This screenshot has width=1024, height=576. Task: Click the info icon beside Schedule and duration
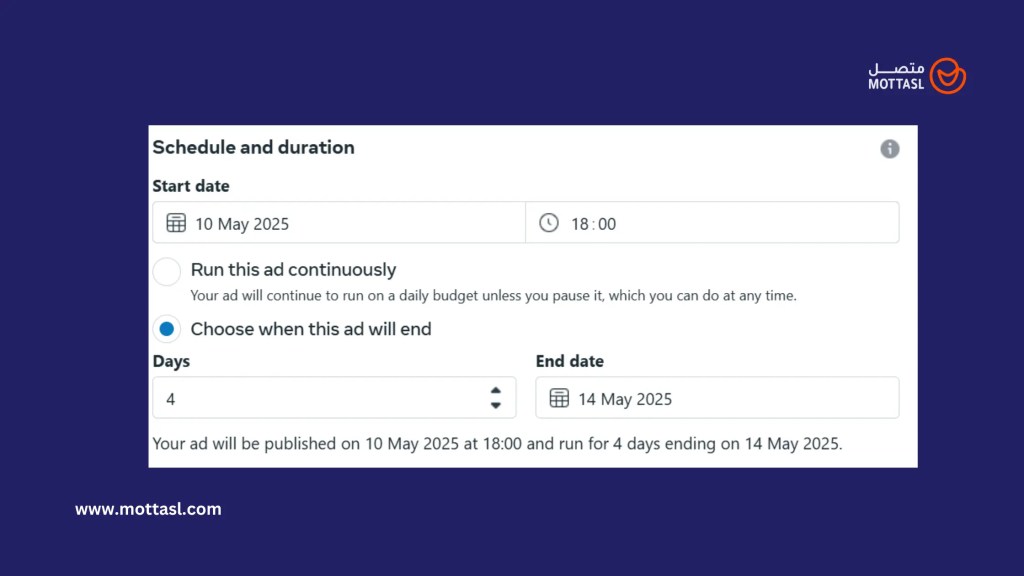(x=889, y=149)
